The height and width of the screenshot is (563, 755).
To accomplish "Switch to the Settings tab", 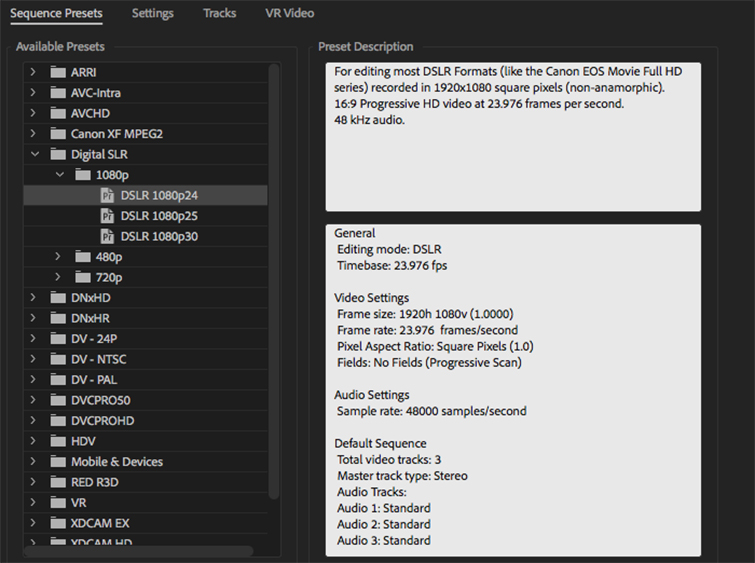I will click(153, 13).
